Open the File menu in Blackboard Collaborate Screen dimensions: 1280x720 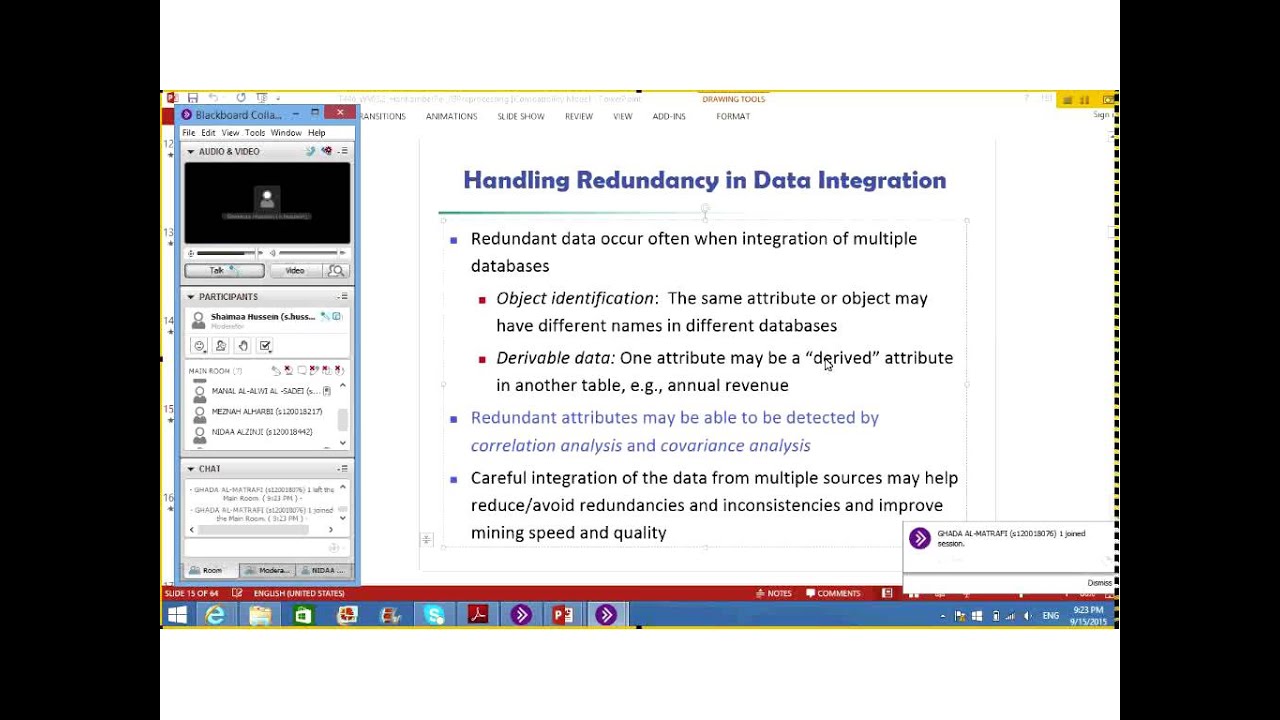pyautogui.click(x=188, y=133)
